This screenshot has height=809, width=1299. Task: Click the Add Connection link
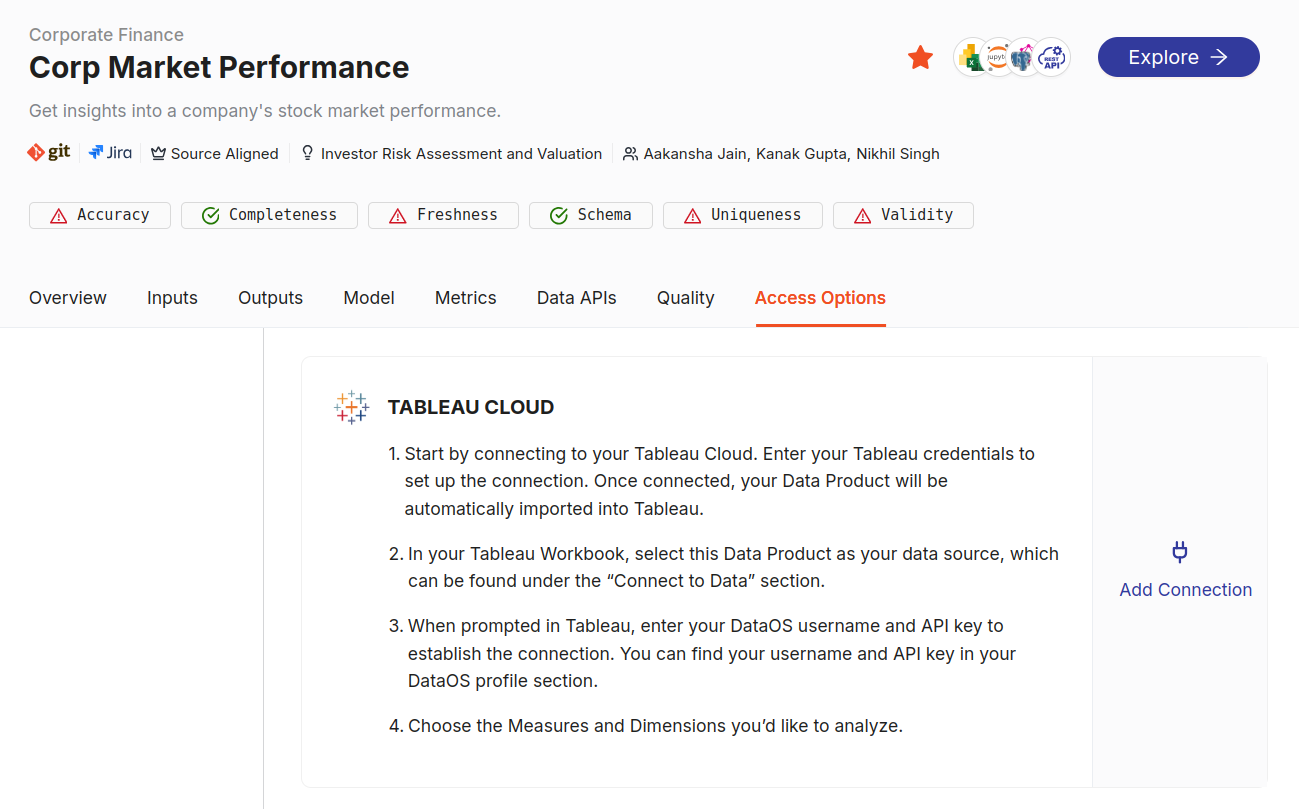click(1185, 590)
